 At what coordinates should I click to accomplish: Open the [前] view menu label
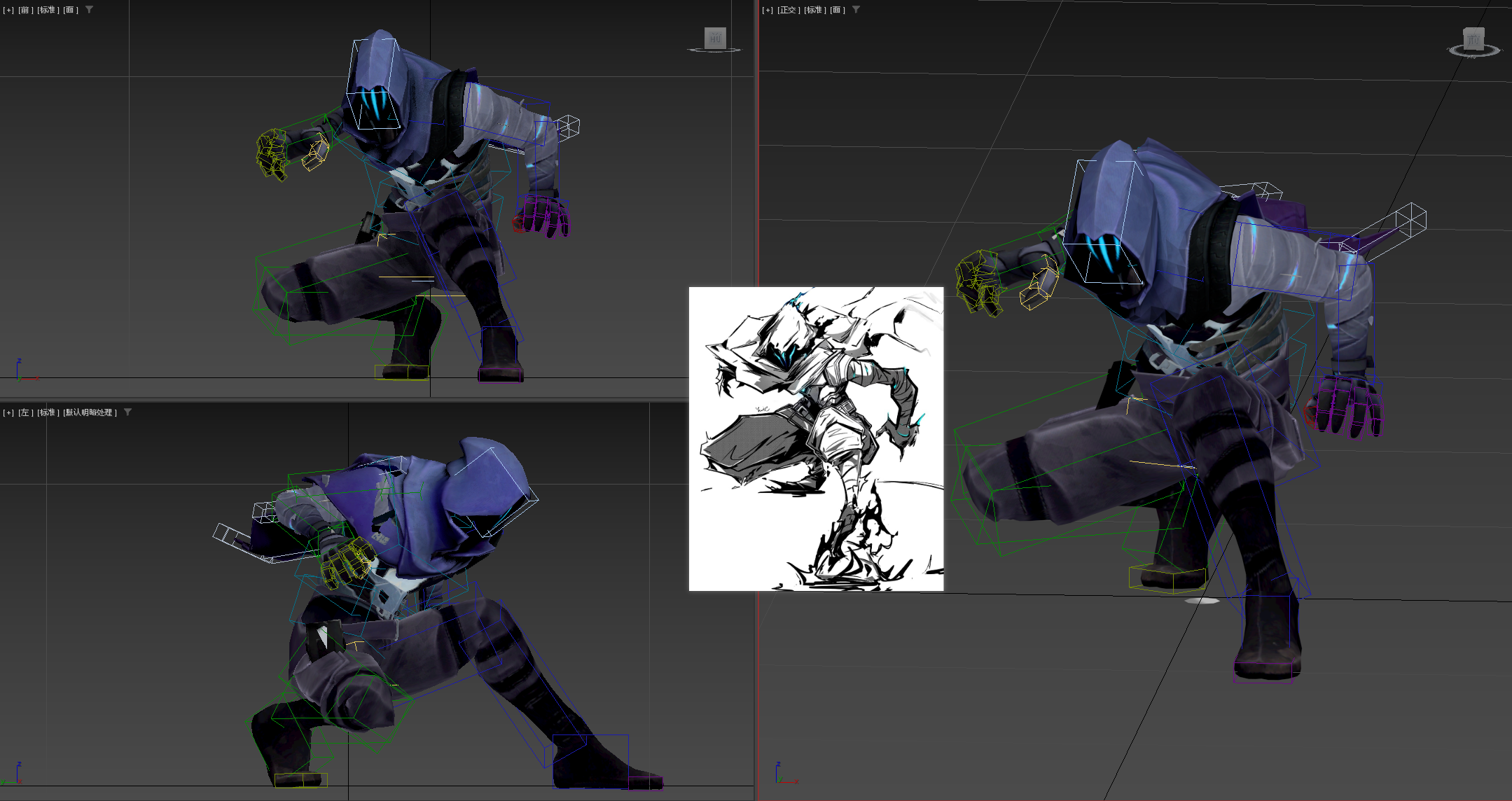(26, 11)
